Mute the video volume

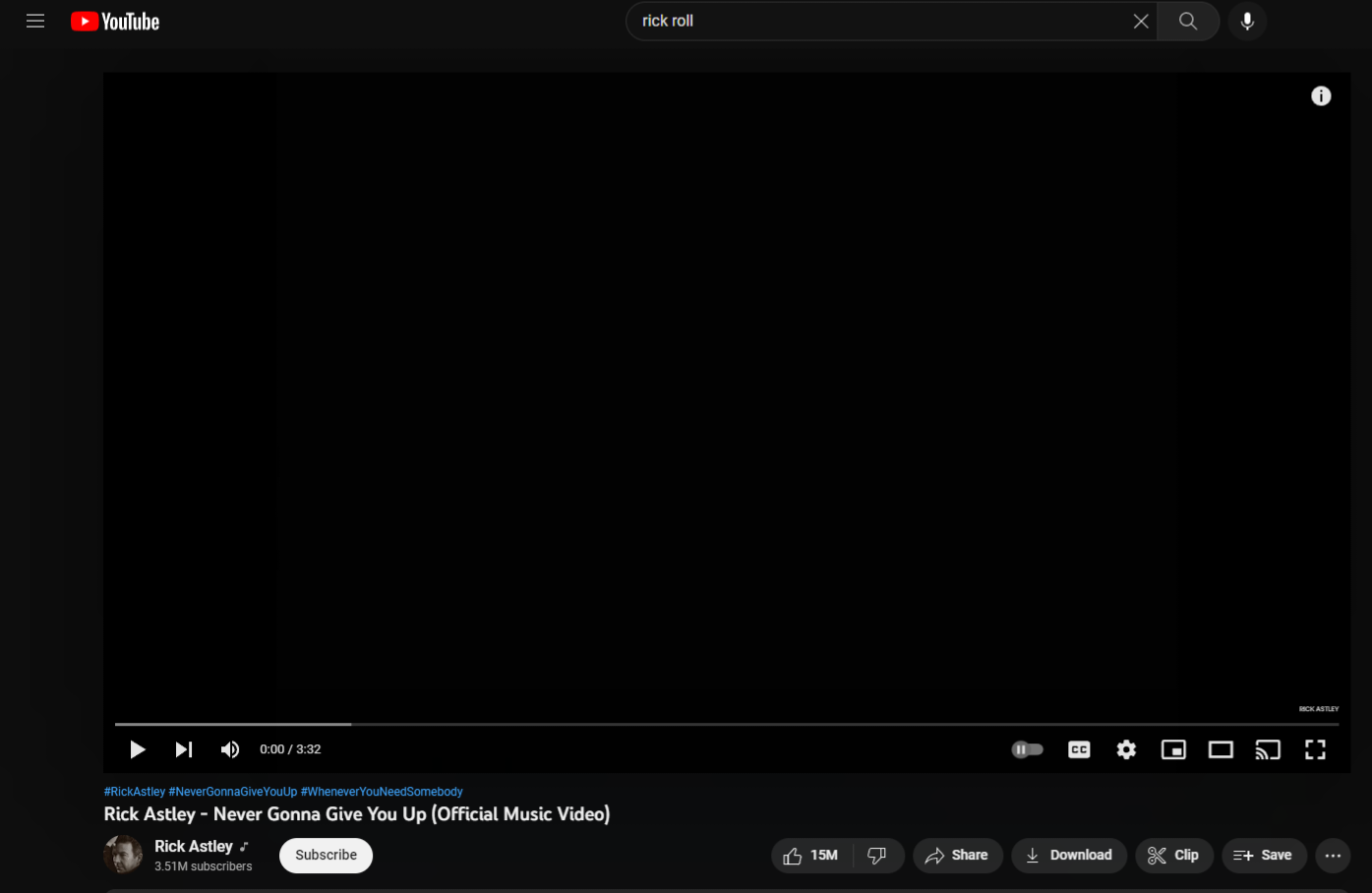click(230, 749)
